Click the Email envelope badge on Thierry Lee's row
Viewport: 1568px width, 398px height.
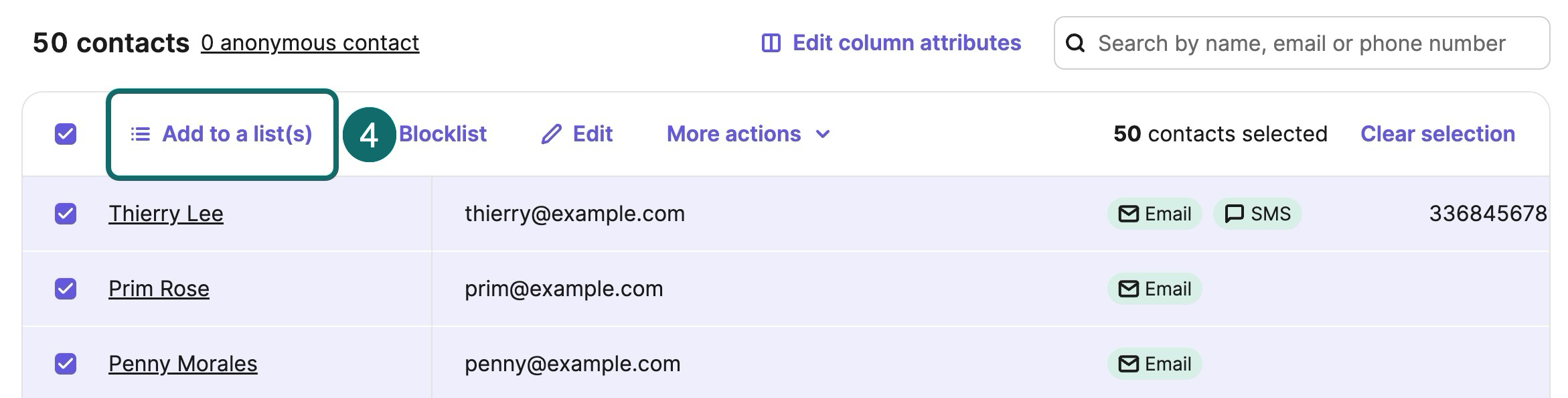(x=1153, y=214)
